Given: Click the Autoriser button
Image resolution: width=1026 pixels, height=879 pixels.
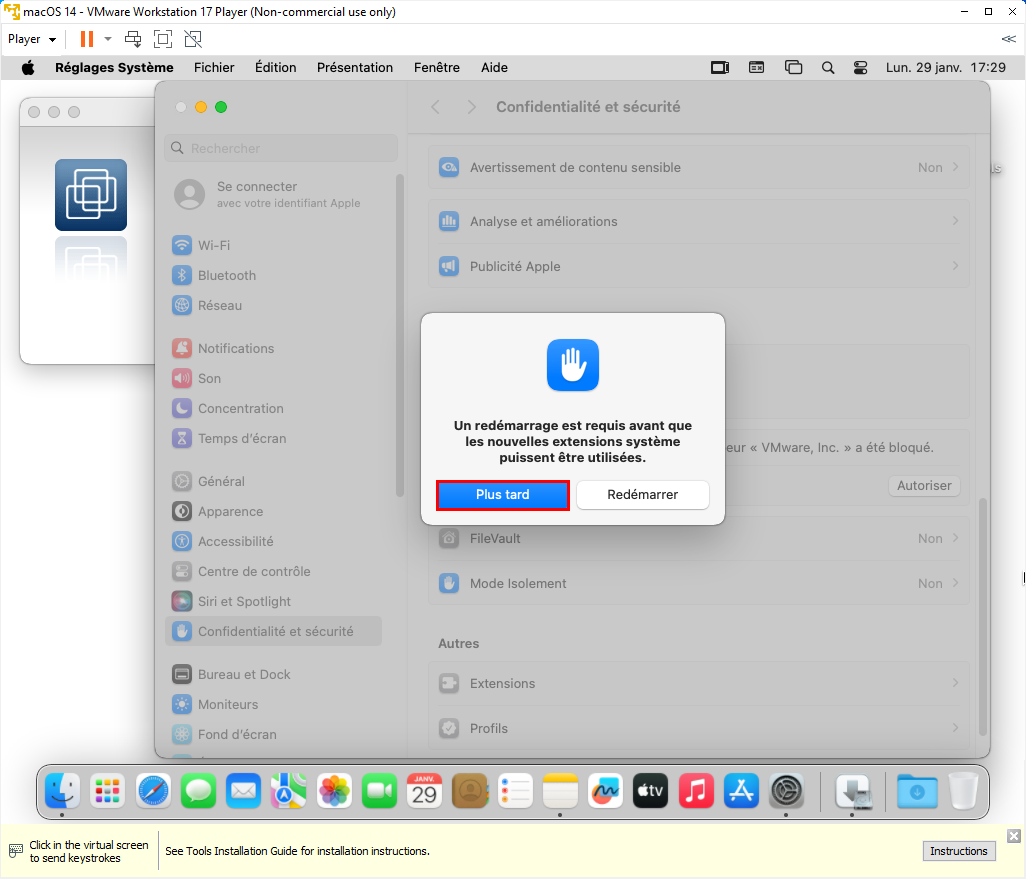Looking at the screenshot, I should [x=924, y=486].
